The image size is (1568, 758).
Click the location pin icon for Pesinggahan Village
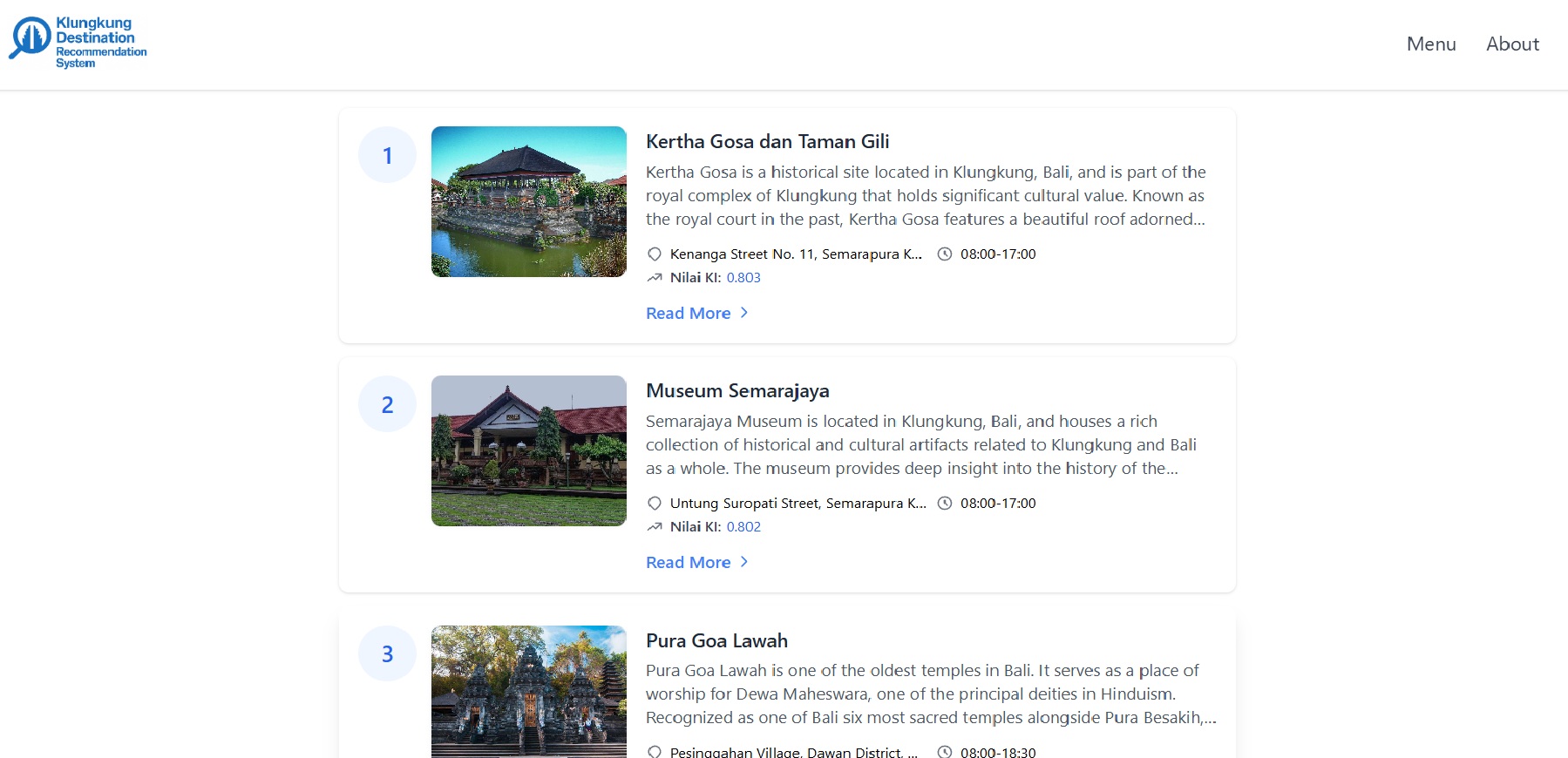[x=655, y=752]
